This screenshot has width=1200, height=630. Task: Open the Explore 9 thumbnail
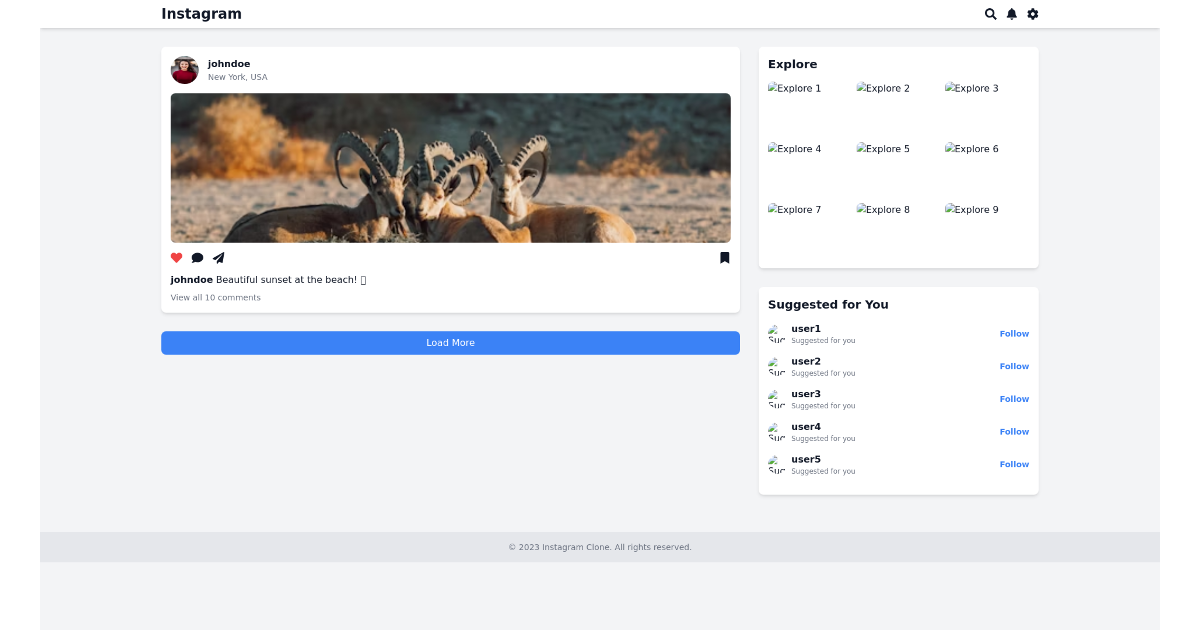point(971,209)
